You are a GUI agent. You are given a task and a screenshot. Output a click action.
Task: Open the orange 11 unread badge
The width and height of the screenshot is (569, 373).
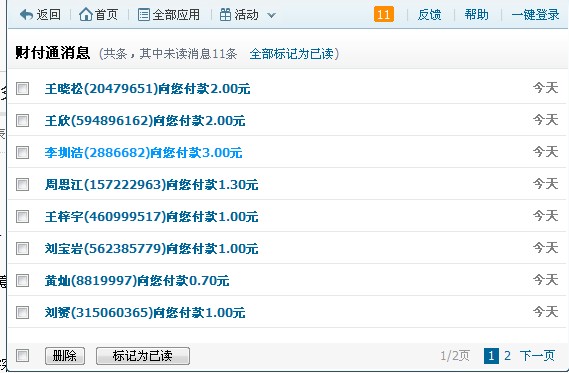point(384,15)
